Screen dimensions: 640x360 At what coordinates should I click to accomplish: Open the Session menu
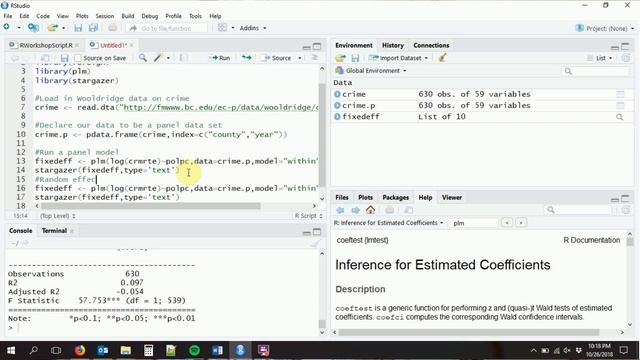[x=105, y=16]
